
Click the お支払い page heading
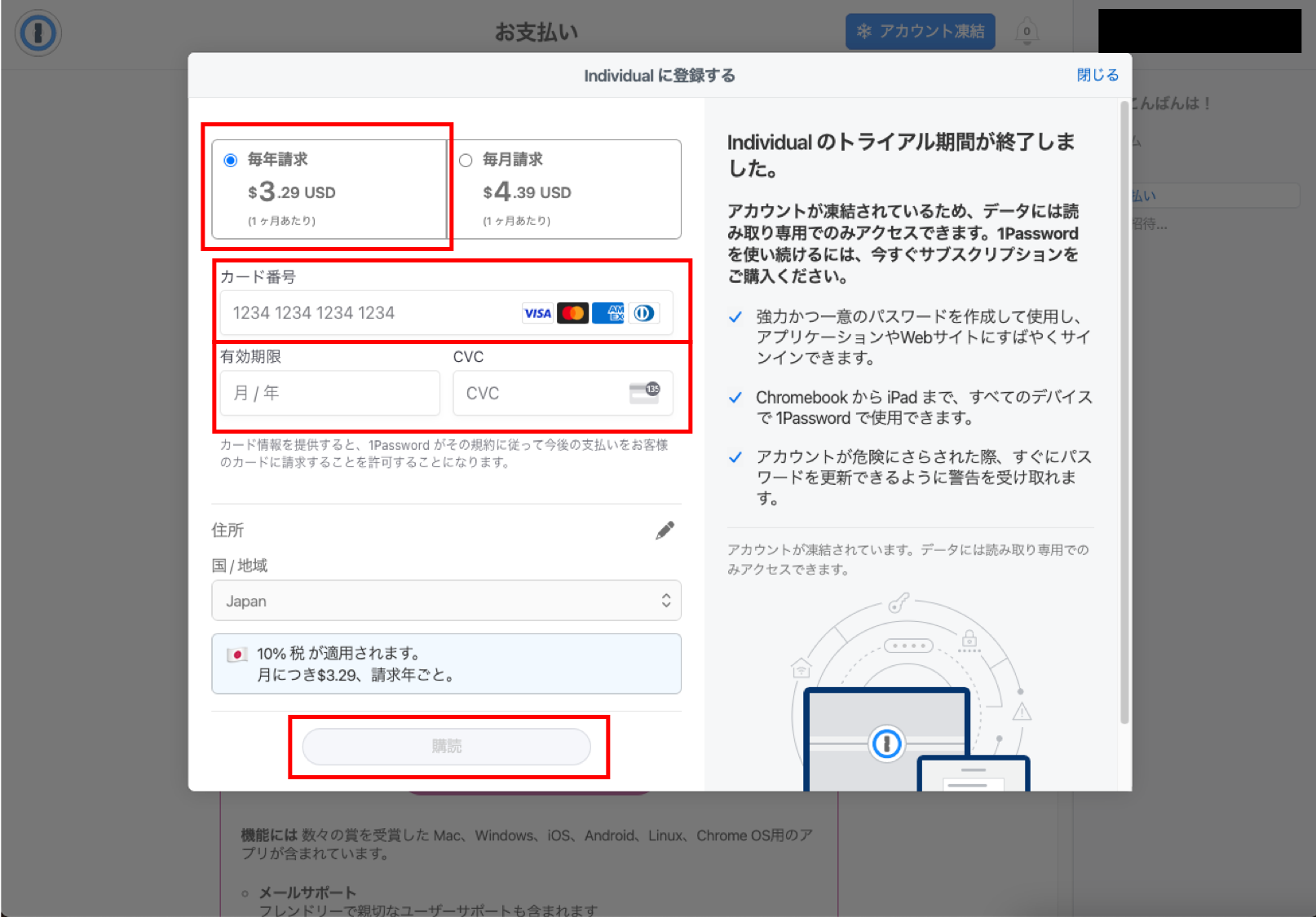pos(537,33)
